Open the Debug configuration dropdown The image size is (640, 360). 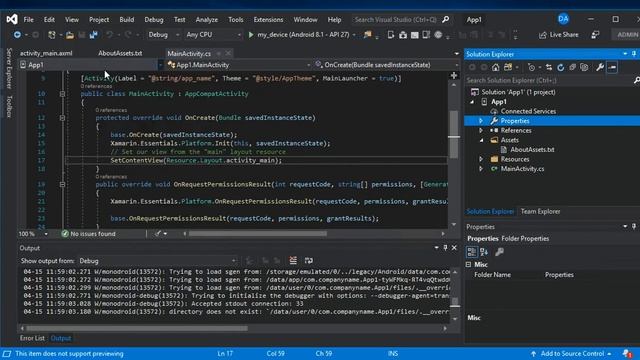(x=163, y=35)
